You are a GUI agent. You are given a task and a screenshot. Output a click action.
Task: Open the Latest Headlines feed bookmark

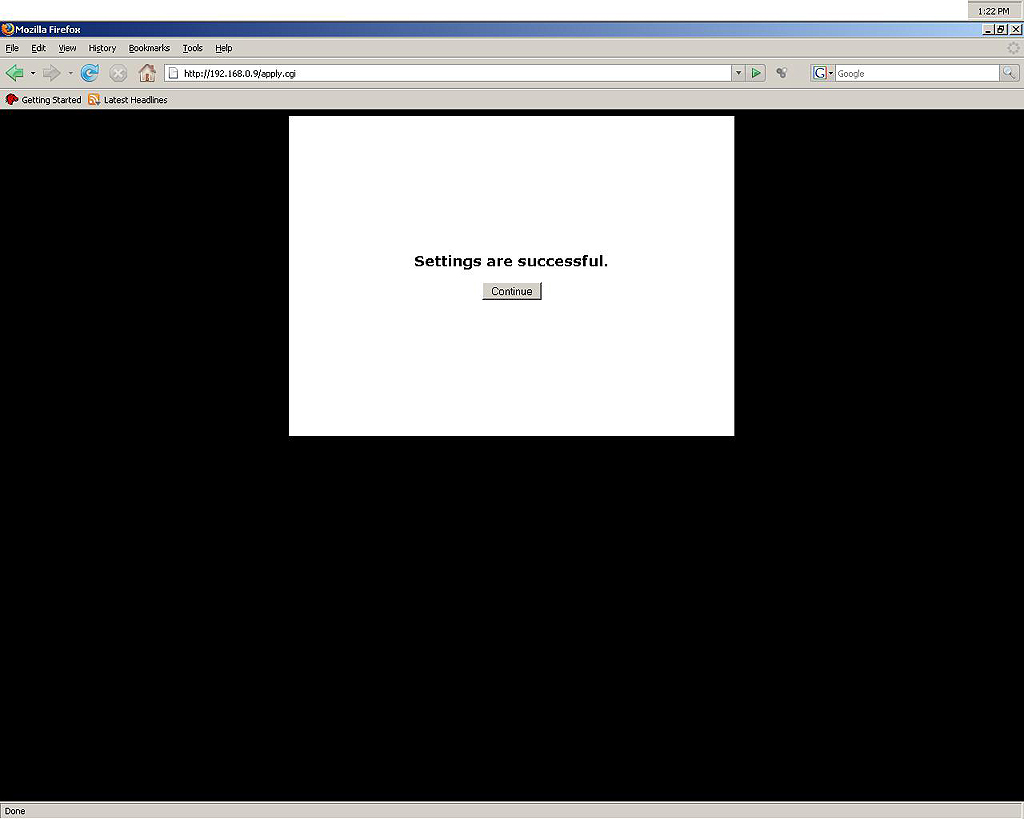[128, 100]
